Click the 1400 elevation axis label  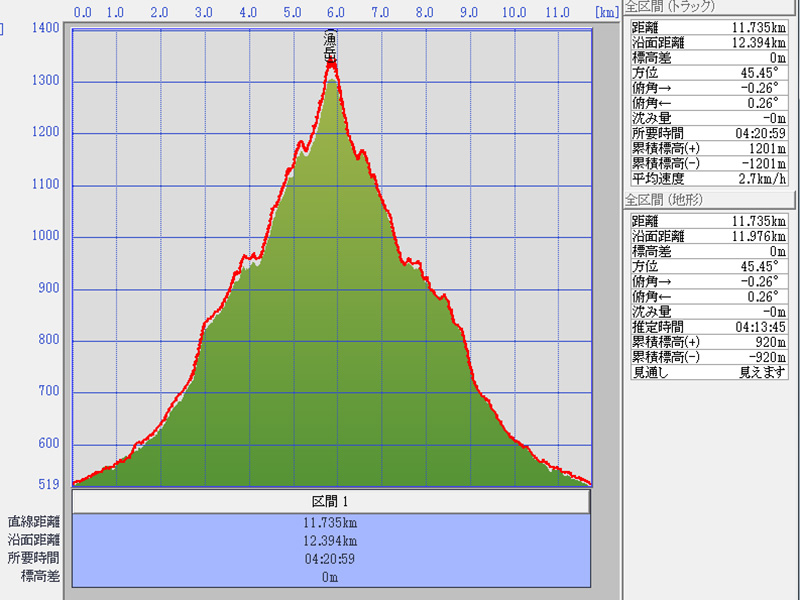tap(45, 28)
